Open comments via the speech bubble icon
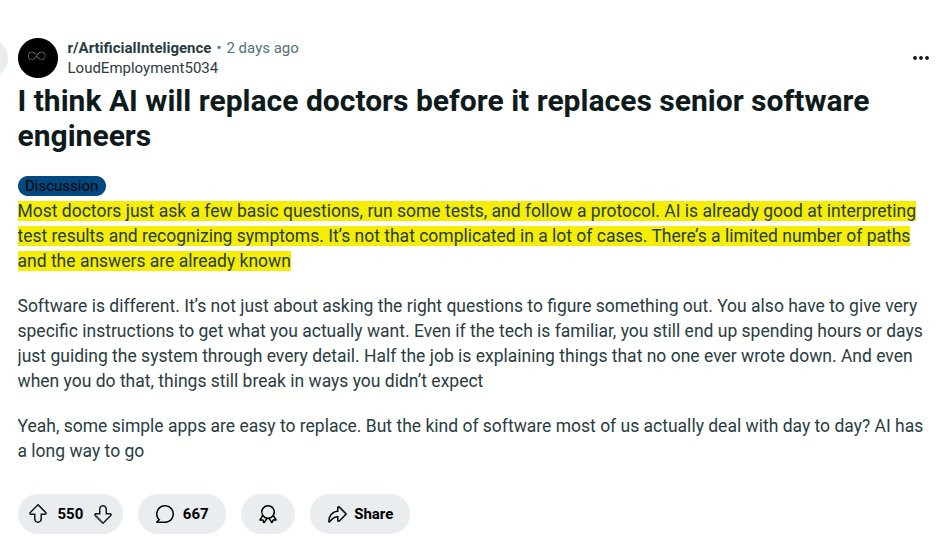This screenshot has height=547, width=951. pyautogui.click(x=165, y=514)
